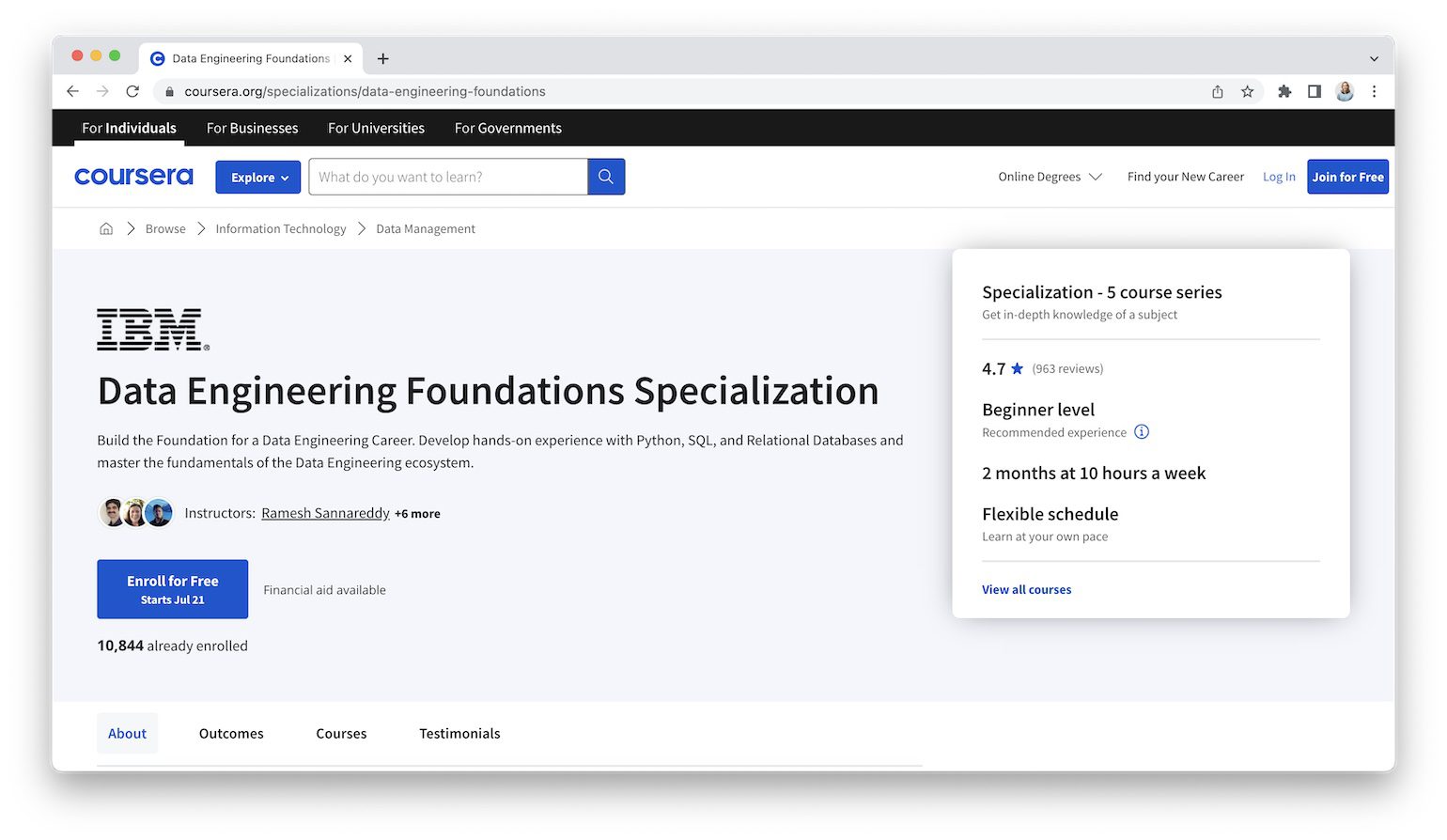This screenshot has width=1447, height=840.
Task: Expand the Online Degrees menu
Action: click(x=1049, y=177)
